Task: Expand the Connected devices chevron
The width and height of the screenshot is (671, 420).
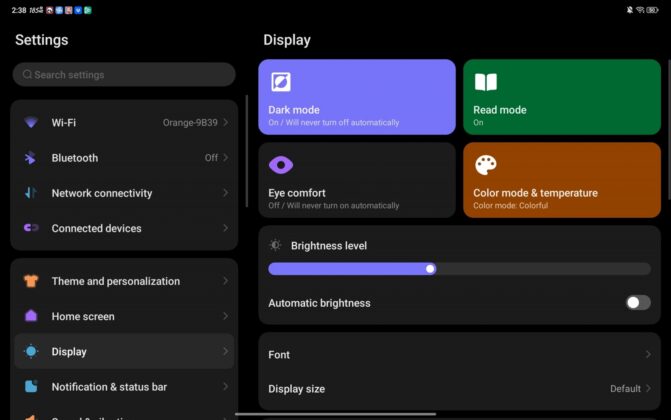Action: [x=226, y=228]
